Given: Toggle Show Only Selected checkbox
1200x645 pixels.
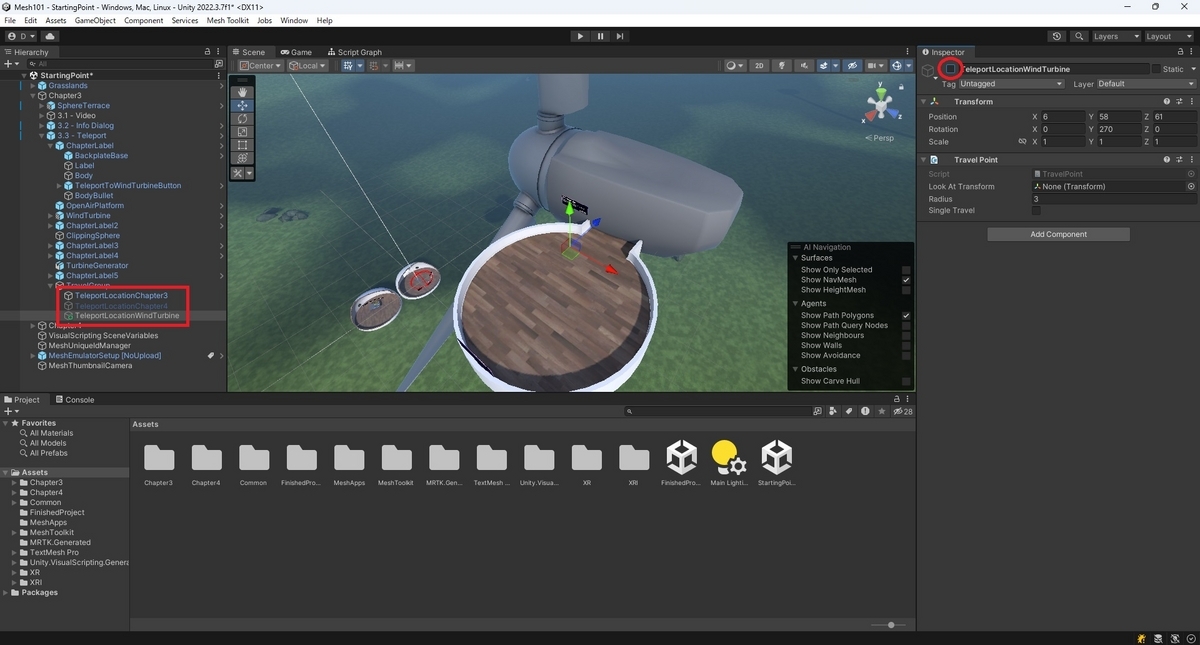Looking at the screenshot, I should (x=906, y=270).
